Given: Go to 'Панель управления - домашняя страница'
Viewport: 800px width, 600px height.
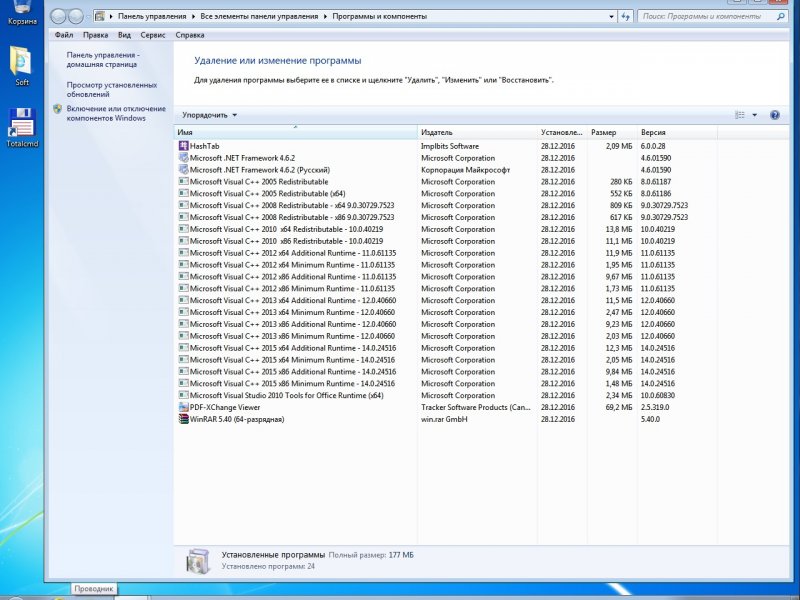Looking at the screenshot, I should [x=103, y=60].
